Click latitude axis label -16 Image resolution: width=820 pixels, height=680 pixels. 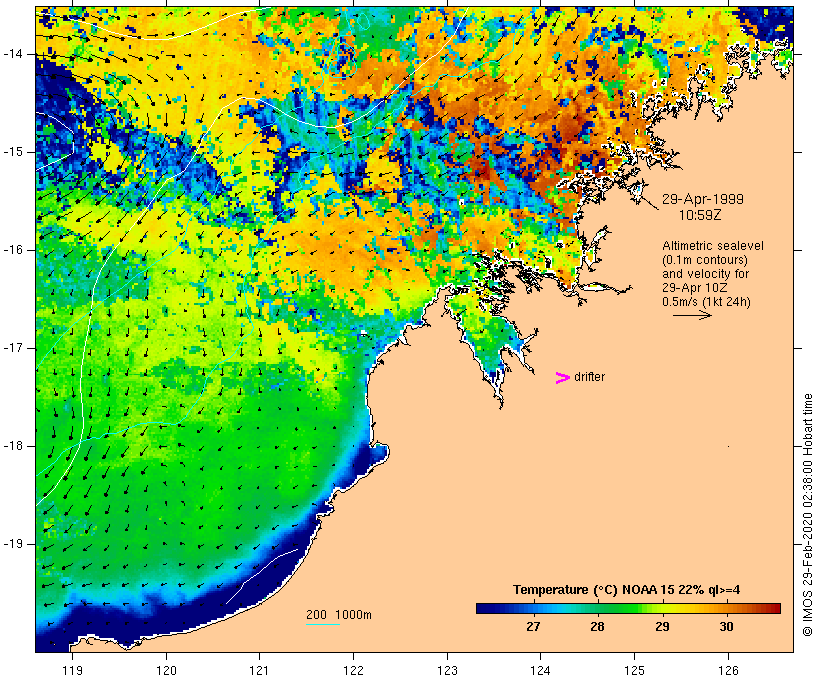[13, 250]
